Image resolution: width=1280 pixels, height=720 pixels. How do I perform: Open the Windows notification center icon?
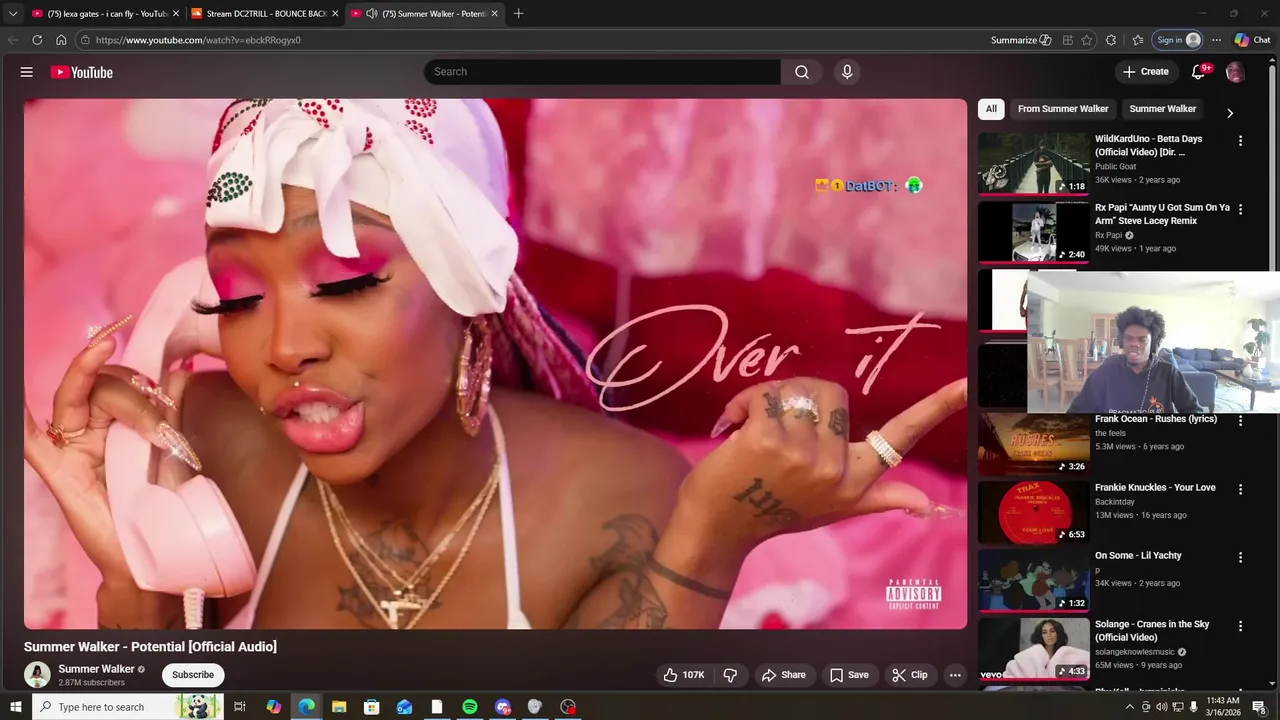coord(1259,707)
